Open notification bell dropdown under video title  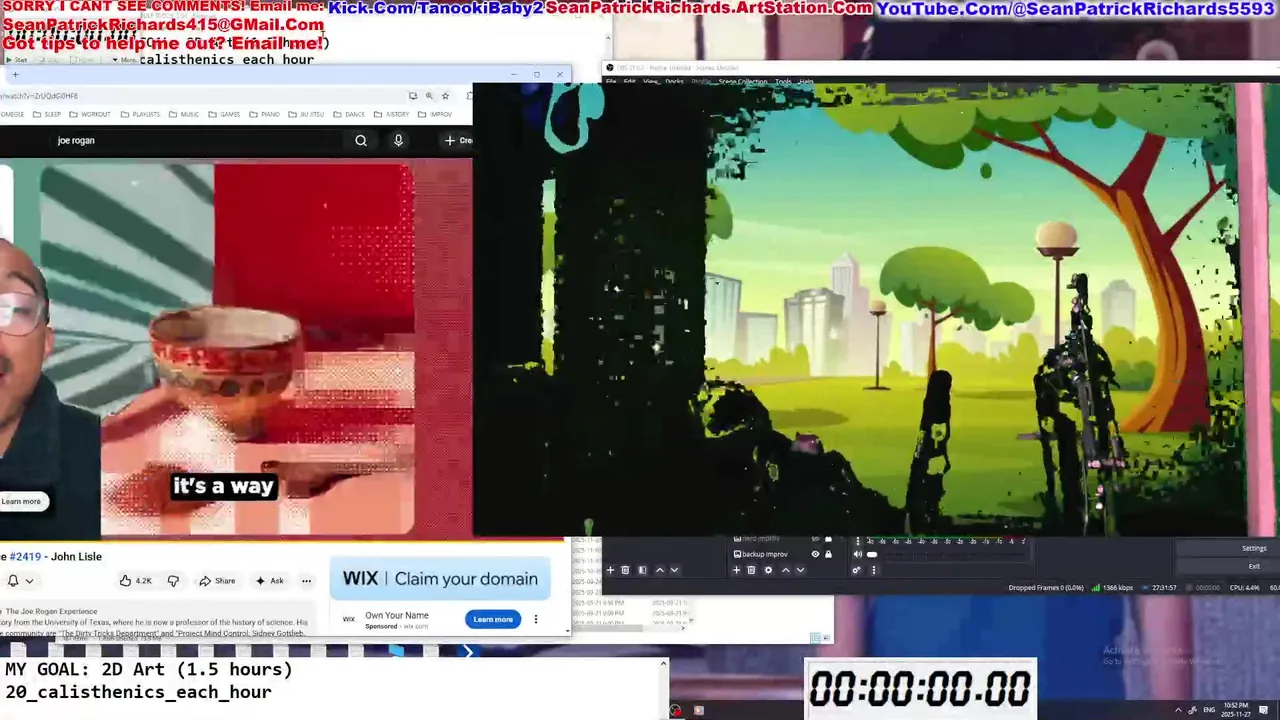tap(20, 581)
